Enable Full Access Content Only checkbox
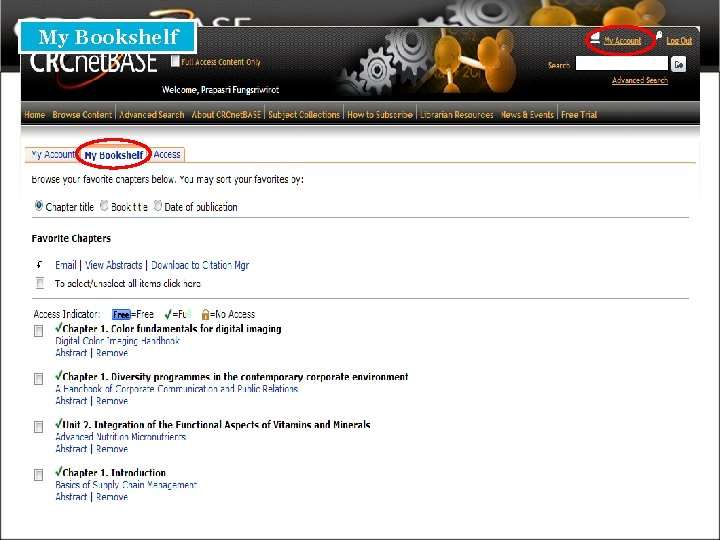 tap(175, 61)
